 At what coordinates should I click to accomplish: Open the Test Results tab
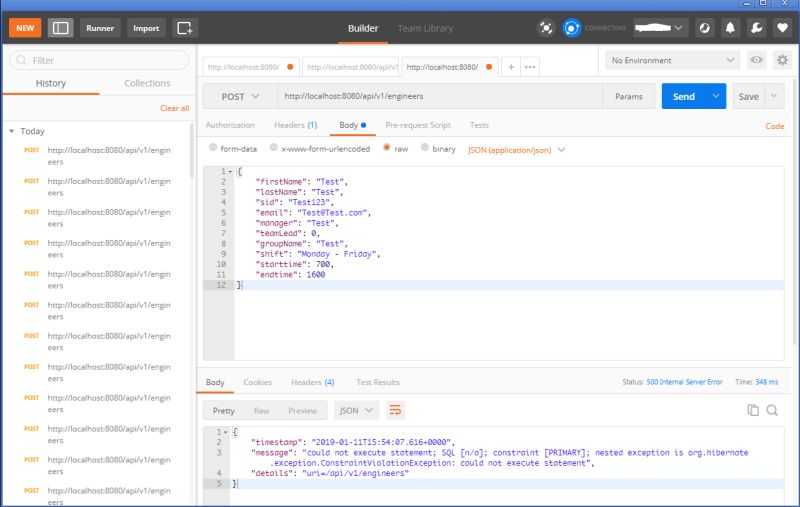click(x=378, y=382)
